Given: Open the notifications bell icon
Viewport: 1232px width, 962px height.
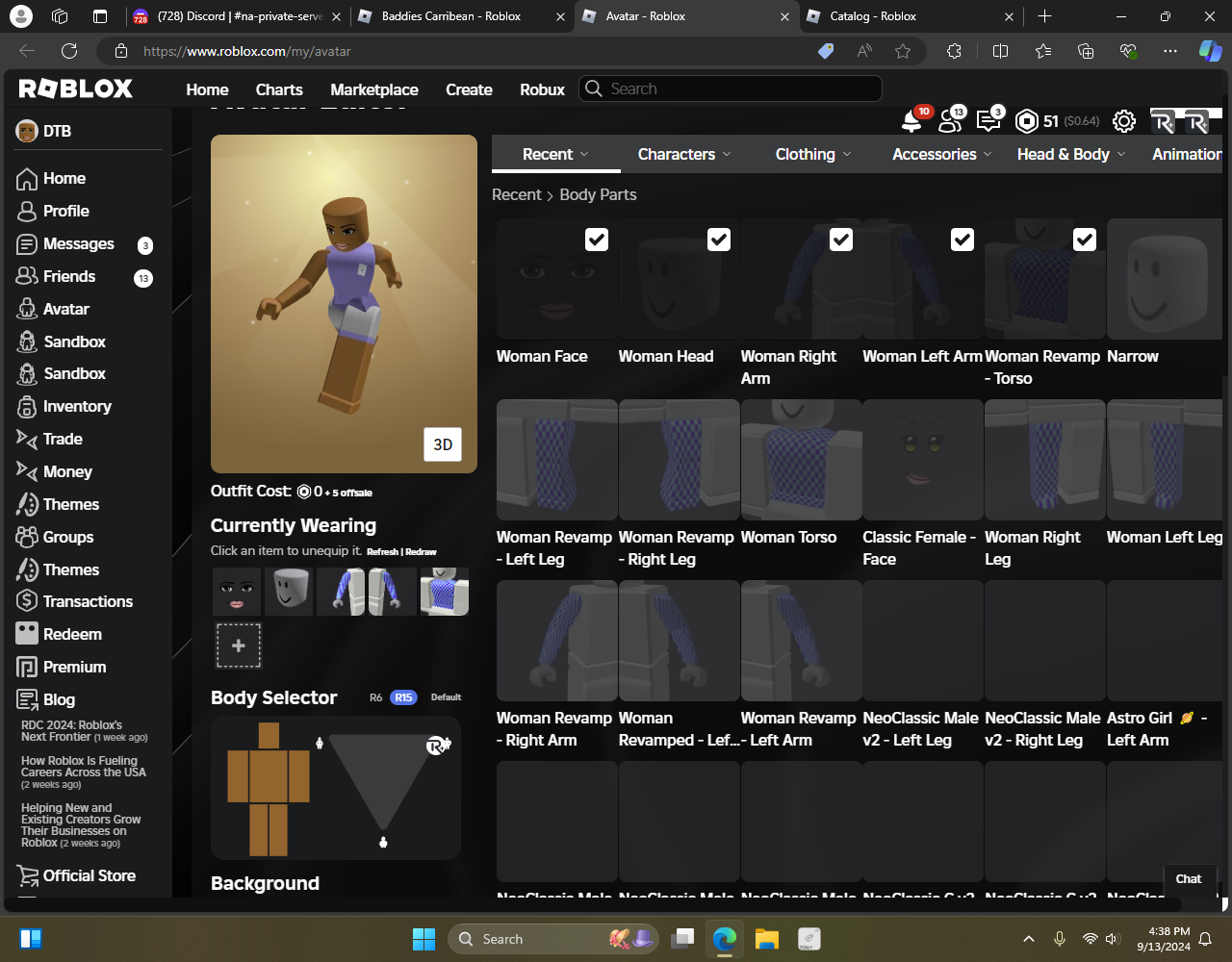Looking at the screenshot, I should coord(911,121).
